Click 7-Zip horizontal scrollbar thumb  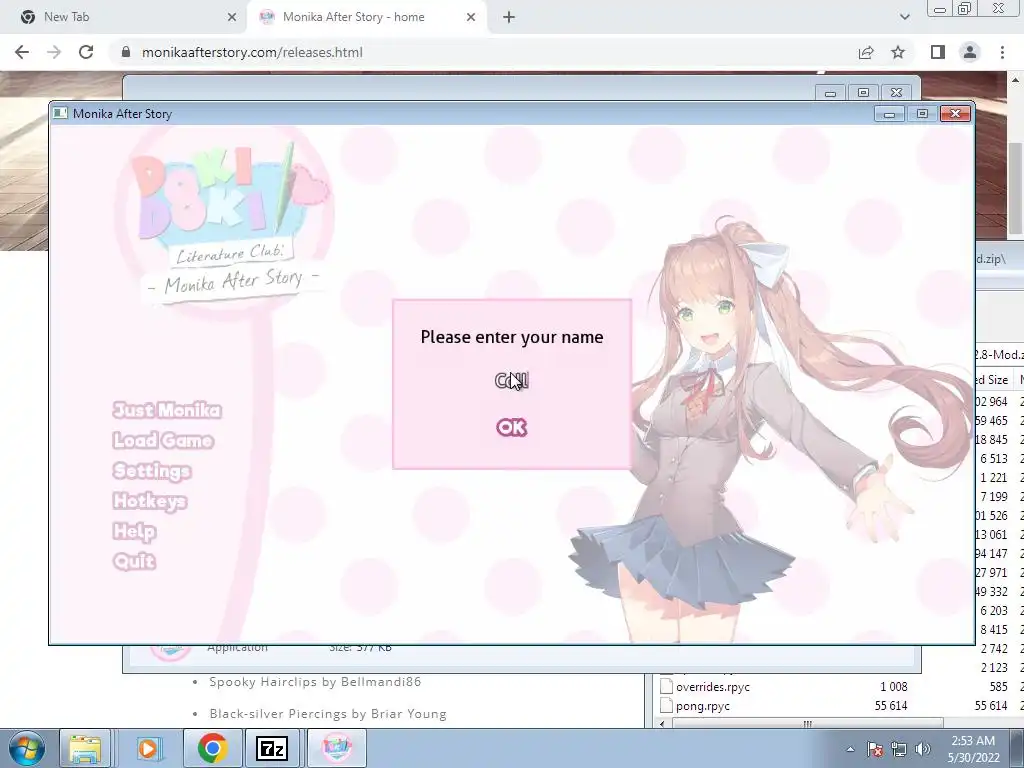[808, 724]
